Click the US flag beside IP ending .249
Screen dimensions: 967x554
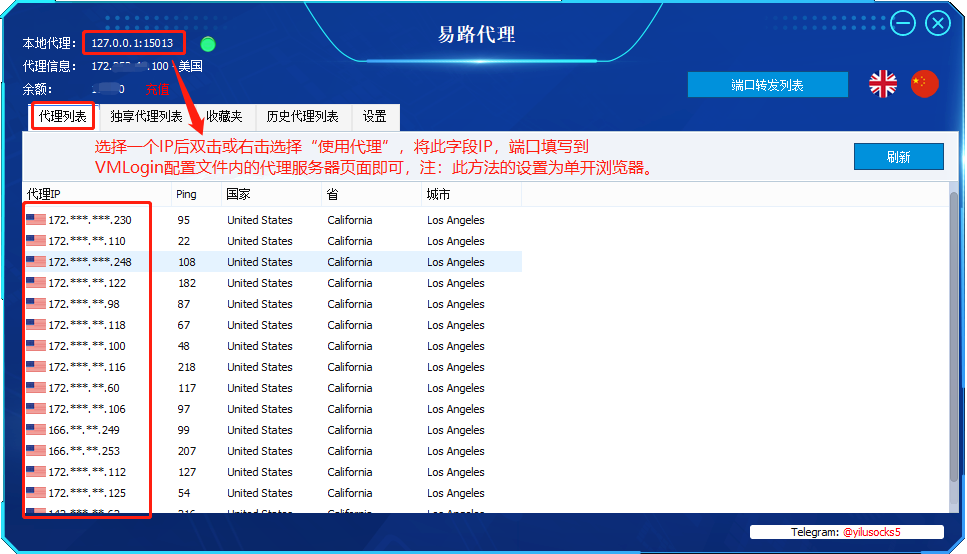(x=37, y=430)
